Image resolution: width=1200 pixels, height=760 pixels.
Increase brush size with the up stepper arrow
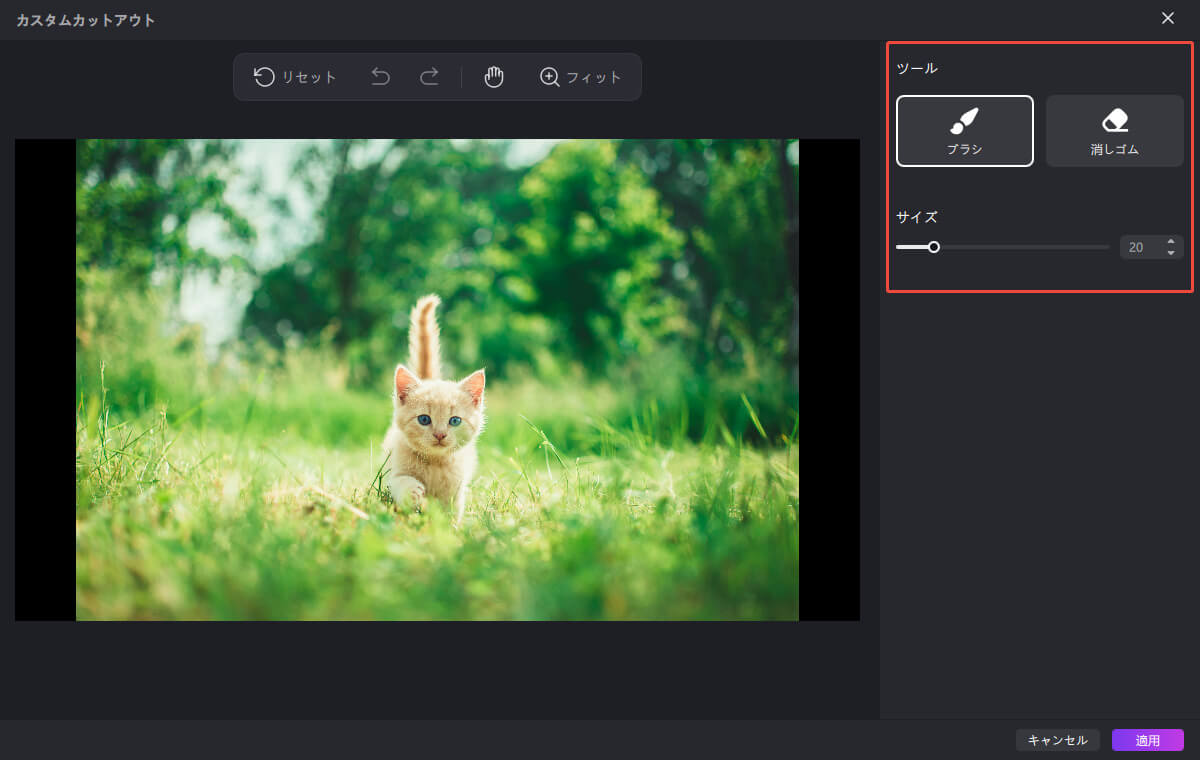[x=1171, y=241]
